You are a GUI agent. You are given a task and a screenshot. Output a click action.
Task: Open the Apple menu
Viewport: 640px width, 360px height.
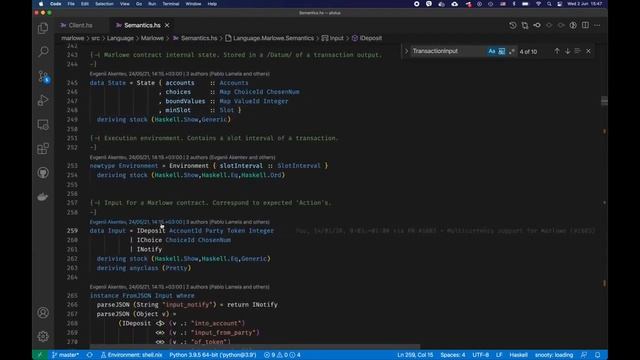(x=40, y=4)
